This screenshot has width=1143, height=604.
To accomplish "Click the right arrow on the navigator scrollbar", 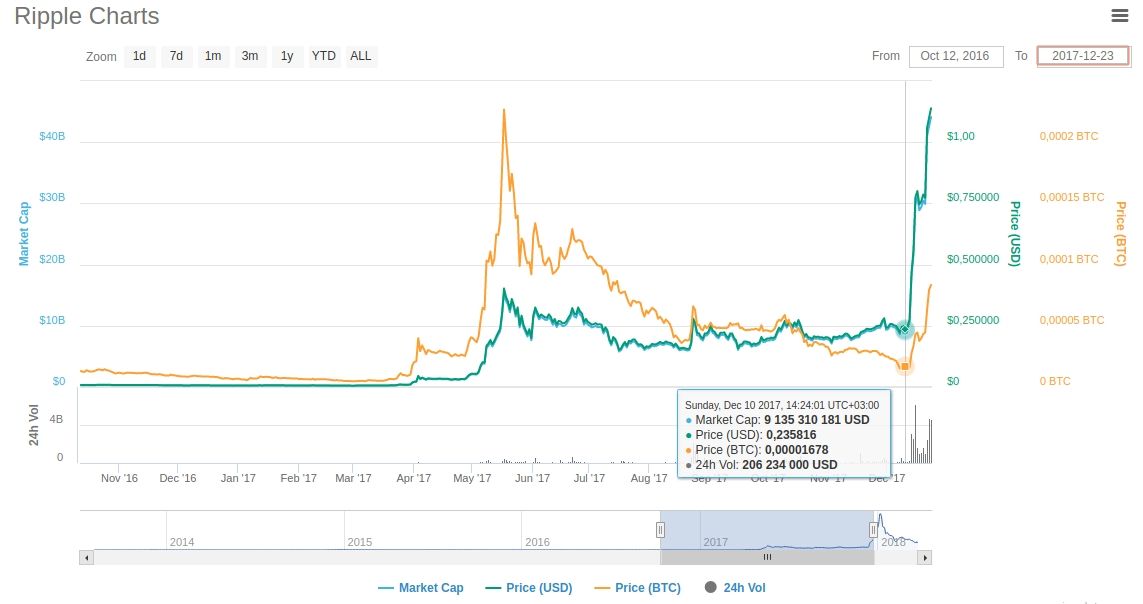I will 926,557.
